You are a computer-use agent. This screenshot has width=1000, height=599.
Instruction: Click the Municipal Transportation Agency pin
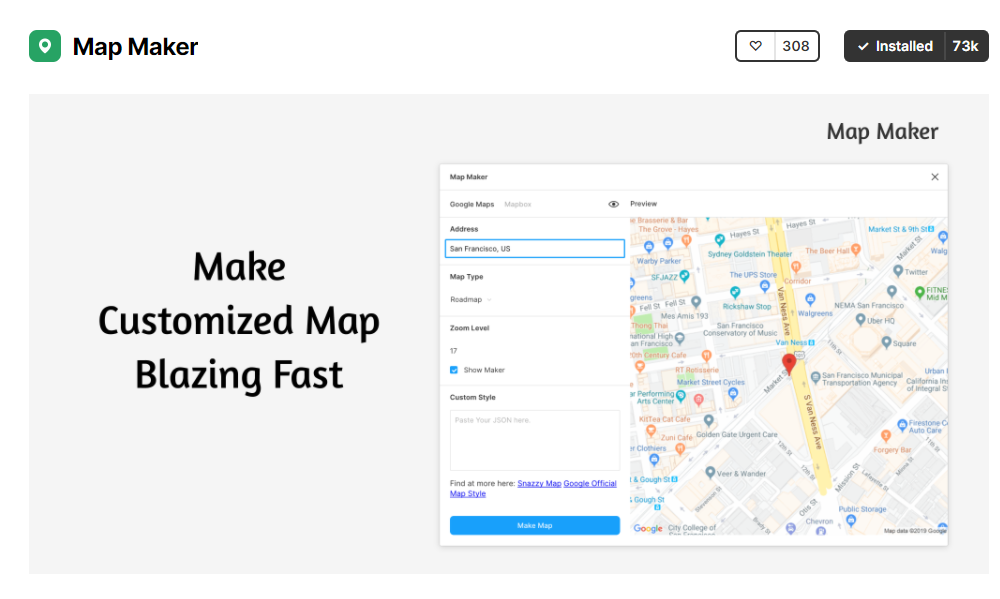click(815, 377)
